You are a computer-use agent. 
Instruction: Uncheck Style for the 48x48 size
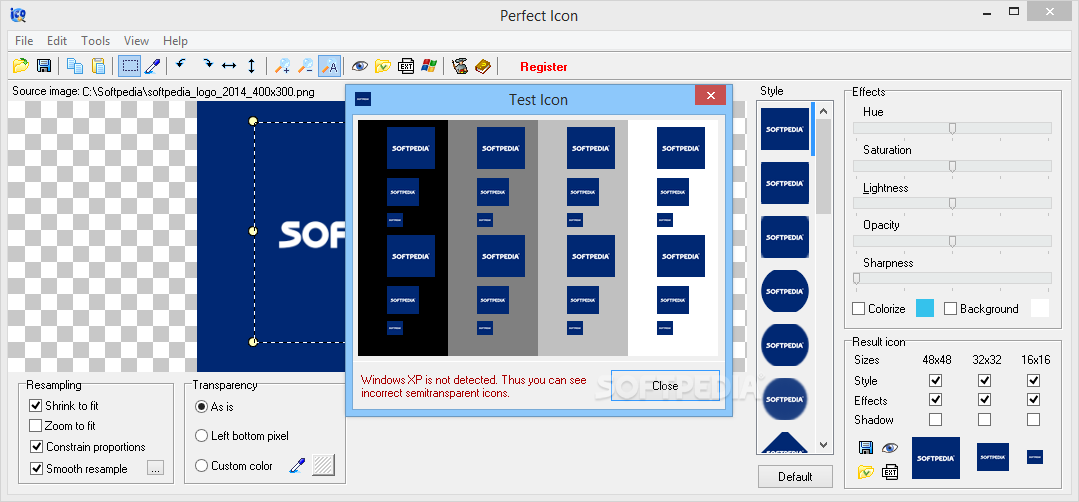tap(935, 380)
